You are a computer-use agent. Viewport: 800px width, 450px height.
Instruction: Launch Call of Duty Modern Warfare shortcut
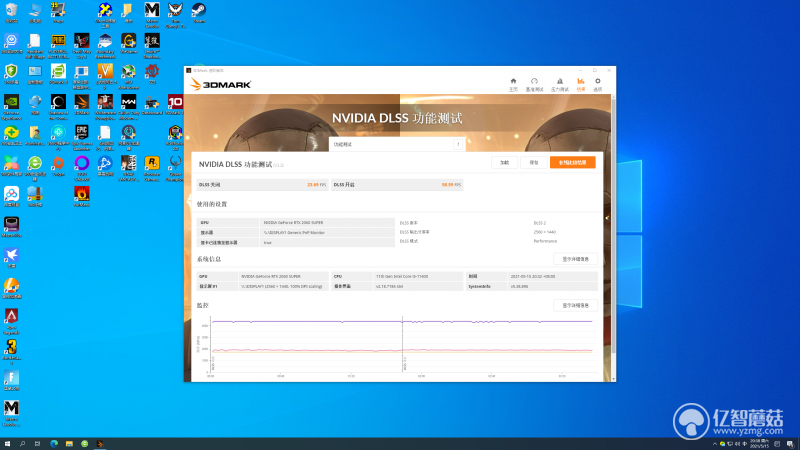[129, 106]
